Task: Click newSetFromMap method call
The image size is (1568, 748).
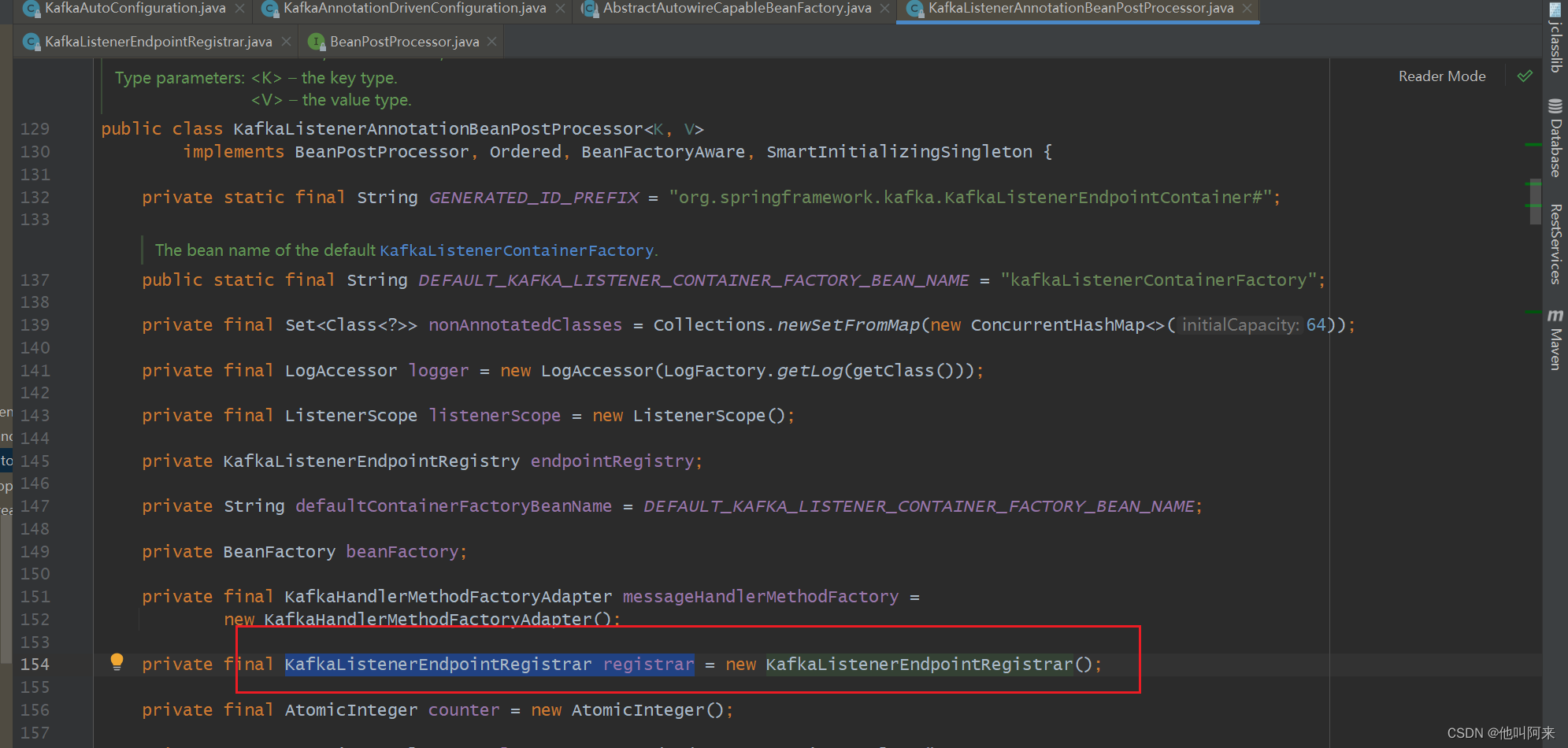Action: [x=848, y=325]
